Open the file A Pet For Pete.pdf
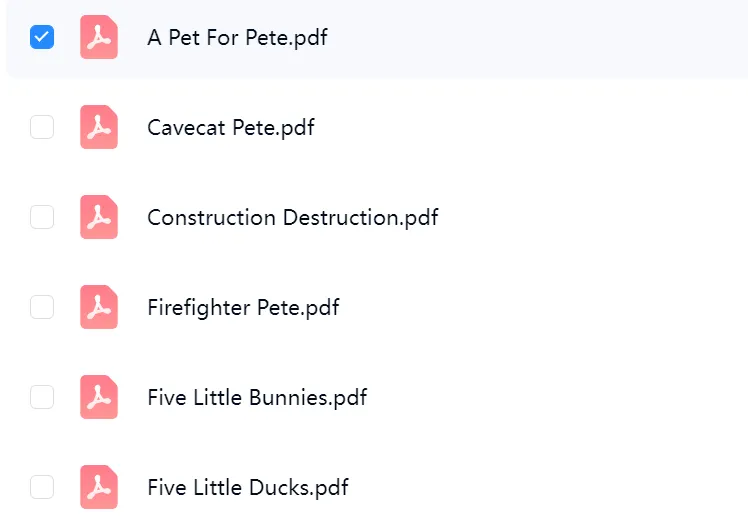The image size is (748, 517). (x=237, y=38)
